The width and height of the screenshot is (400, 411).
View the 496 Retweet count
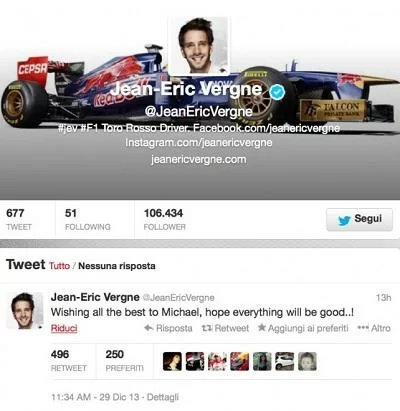coord(69,361)
